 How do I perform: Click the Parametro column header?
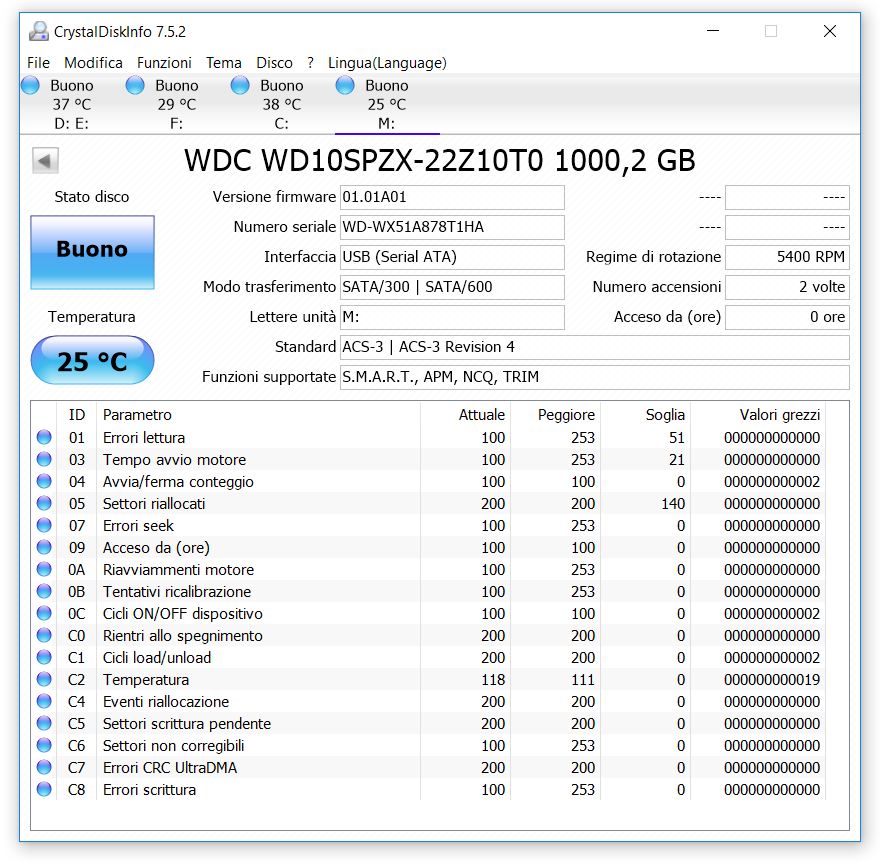point(258,415)
